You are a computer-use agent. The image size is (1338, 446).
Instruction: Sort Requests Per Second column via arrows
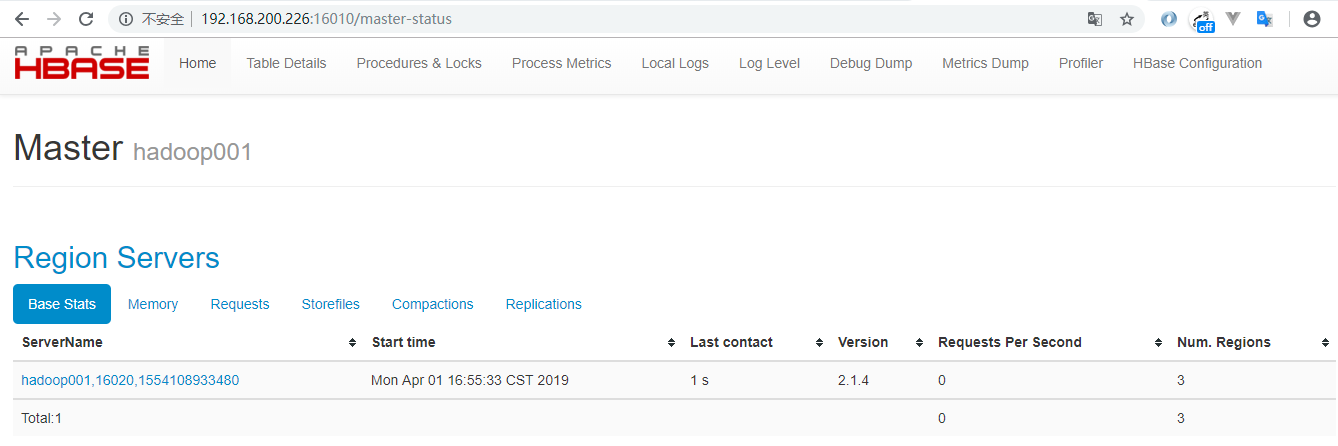coord(1158,343)
